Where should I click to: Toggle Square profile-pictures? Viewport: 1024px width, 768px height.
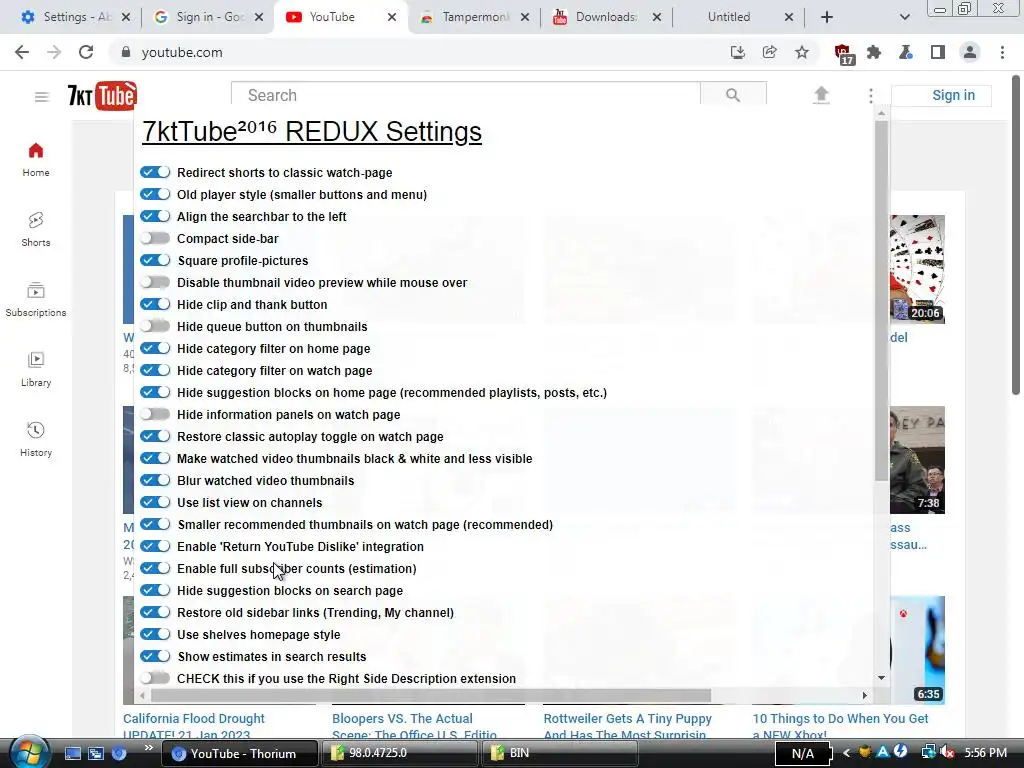click(155, 261)
